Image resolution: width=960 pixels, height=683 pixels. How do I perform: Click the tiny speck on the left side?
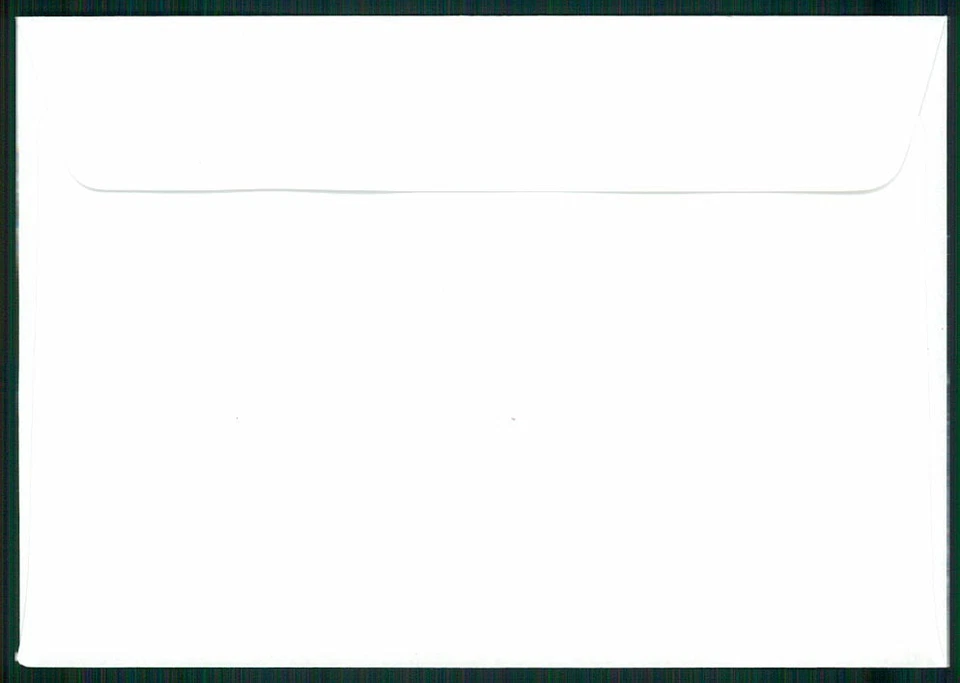[x=237, y=419]
